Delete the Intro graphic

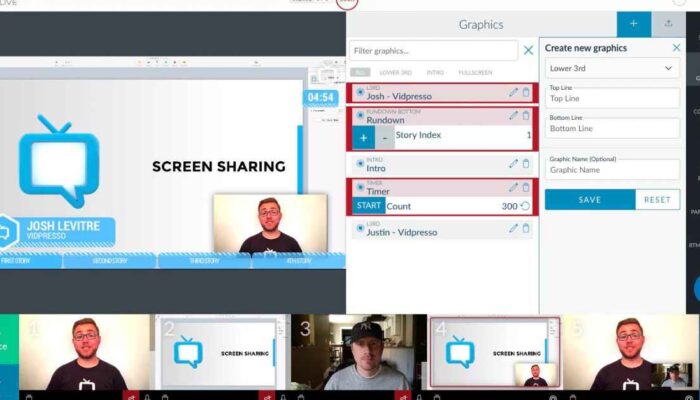tap(526, 163)
